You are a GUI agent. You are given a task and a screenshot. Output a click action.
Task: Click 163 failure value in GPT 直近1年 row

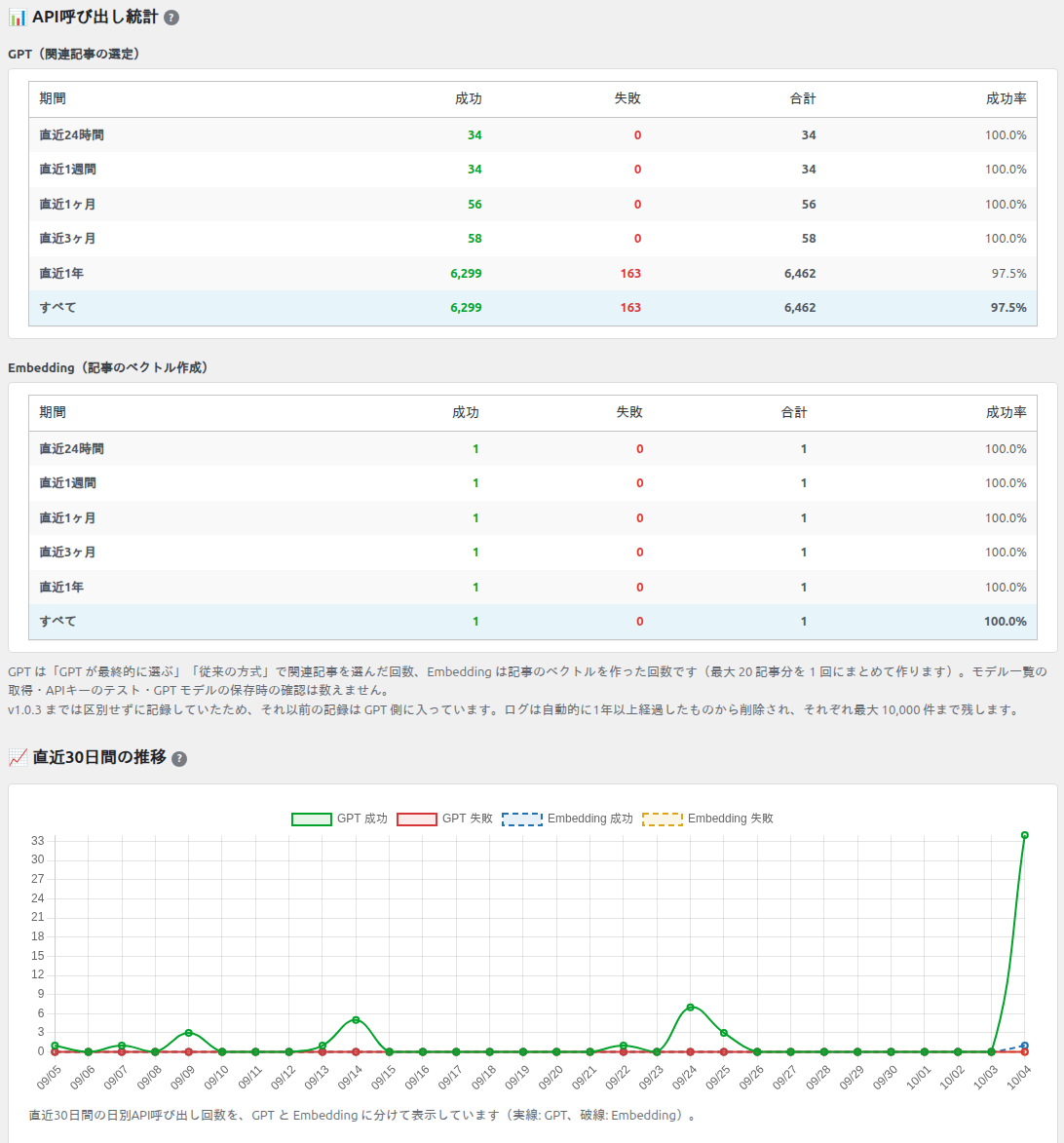[x=630, y=274]
